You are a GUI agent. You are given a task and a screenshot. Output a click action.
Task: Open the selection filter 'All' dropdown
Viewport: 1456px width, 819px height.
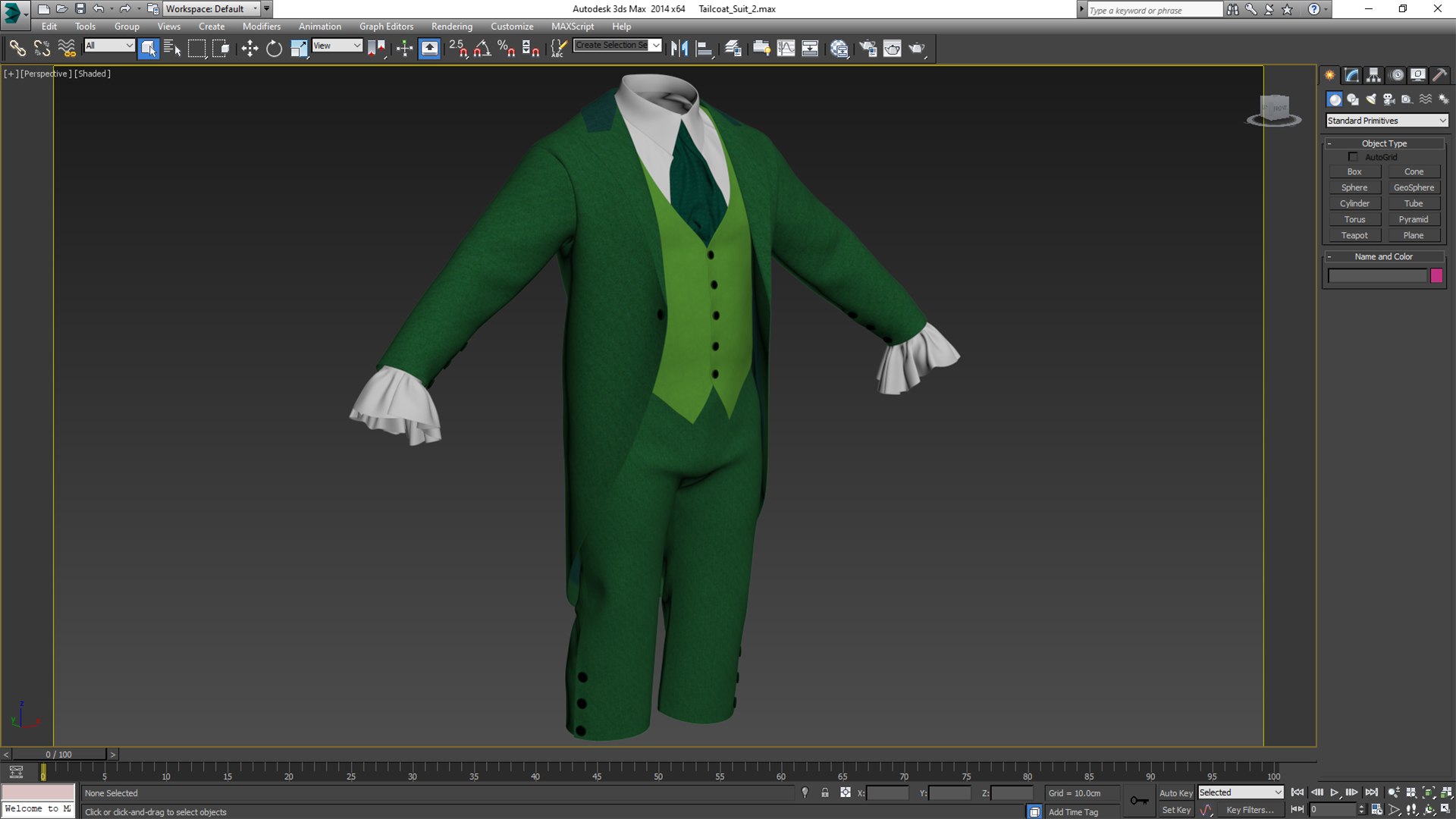click(x=109, y=45)
